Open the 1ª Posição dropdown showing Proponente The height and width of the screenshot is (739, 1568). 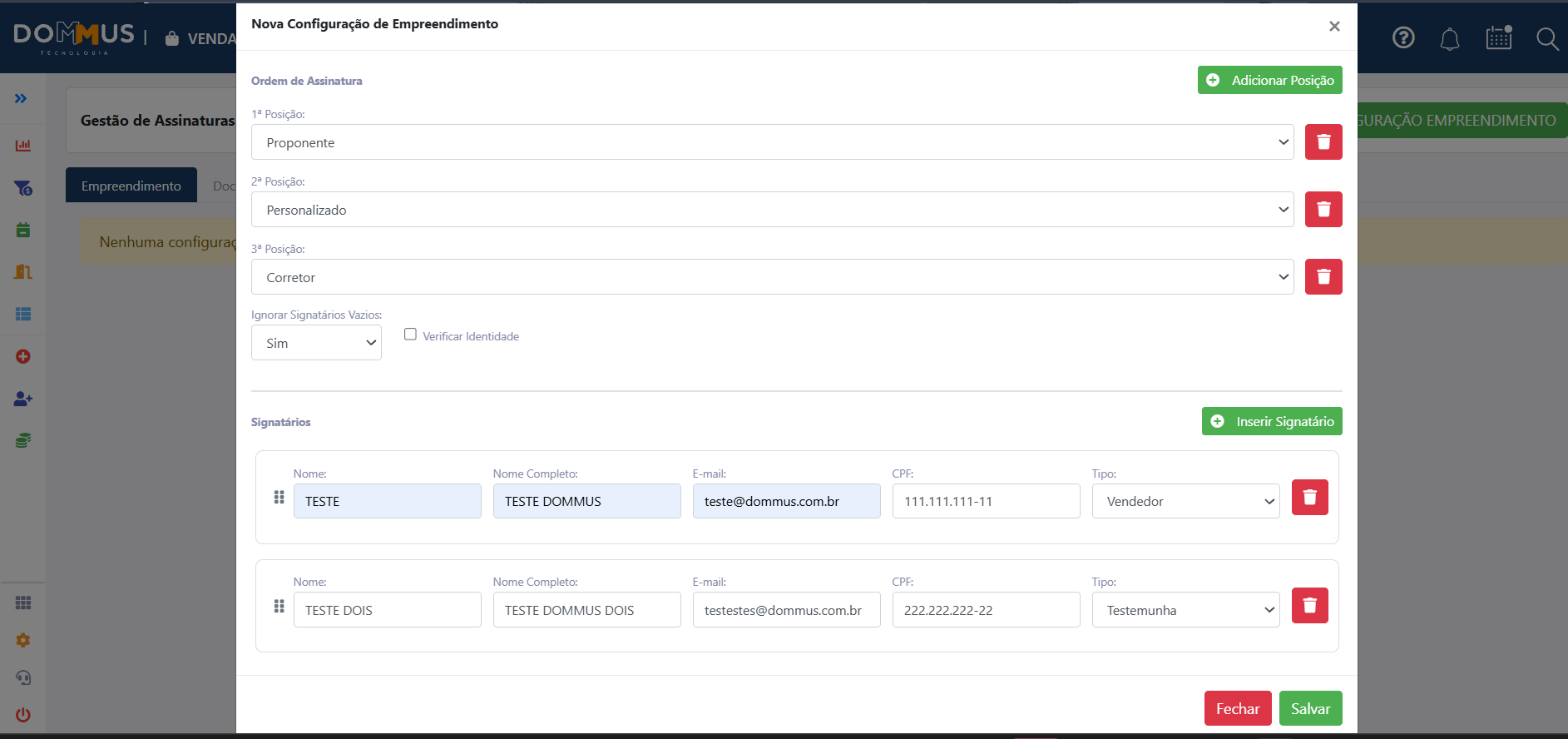(772, 141)
